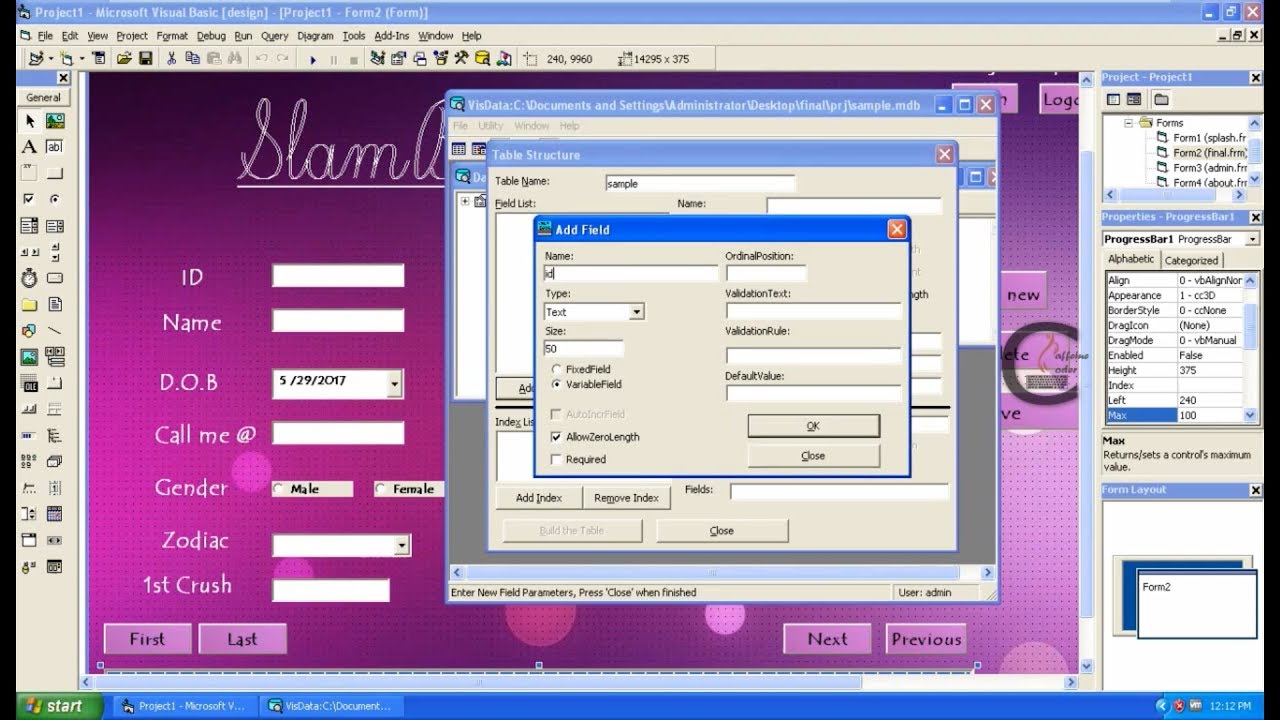Viewport: 1280px width, 720px height.
Task: Select the Image control tool
Action: click(30, 357)
